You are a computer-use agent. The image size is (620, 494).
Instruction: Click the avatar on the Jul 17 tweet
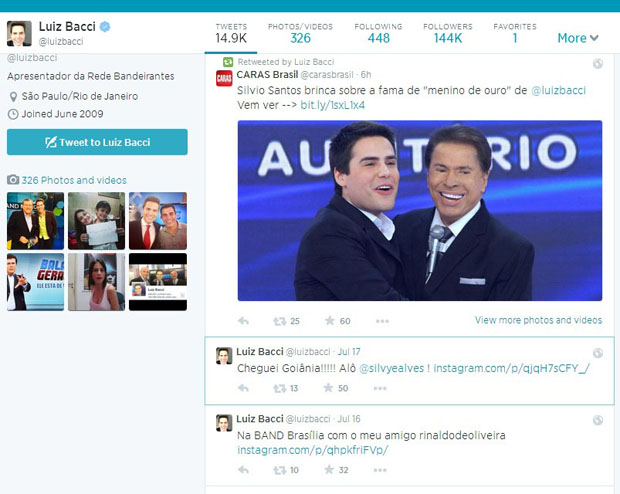pyautogui.click(x=224, y=356)
